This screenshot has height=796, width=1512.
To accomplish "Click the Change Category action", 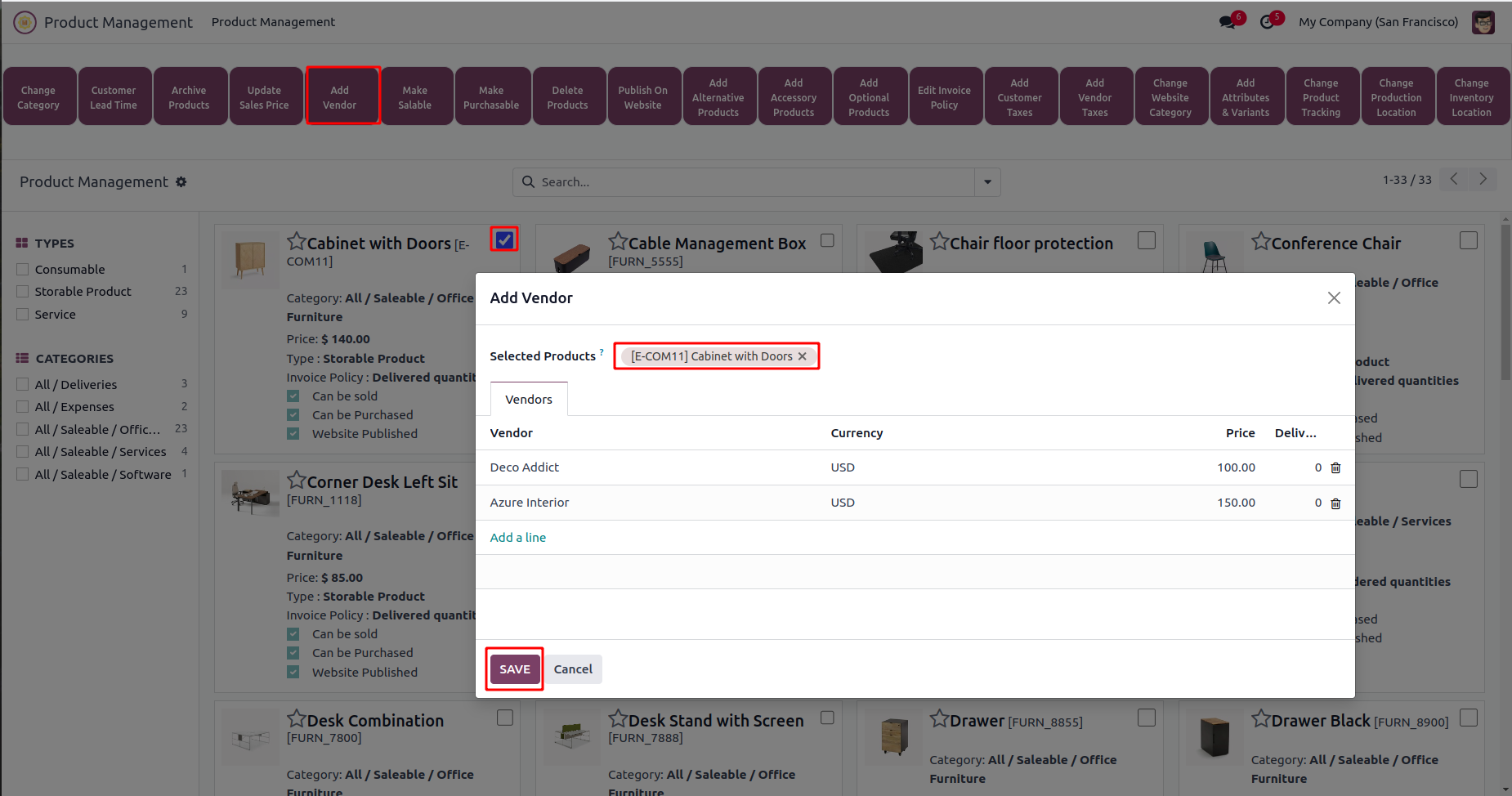I will [38, 96].
